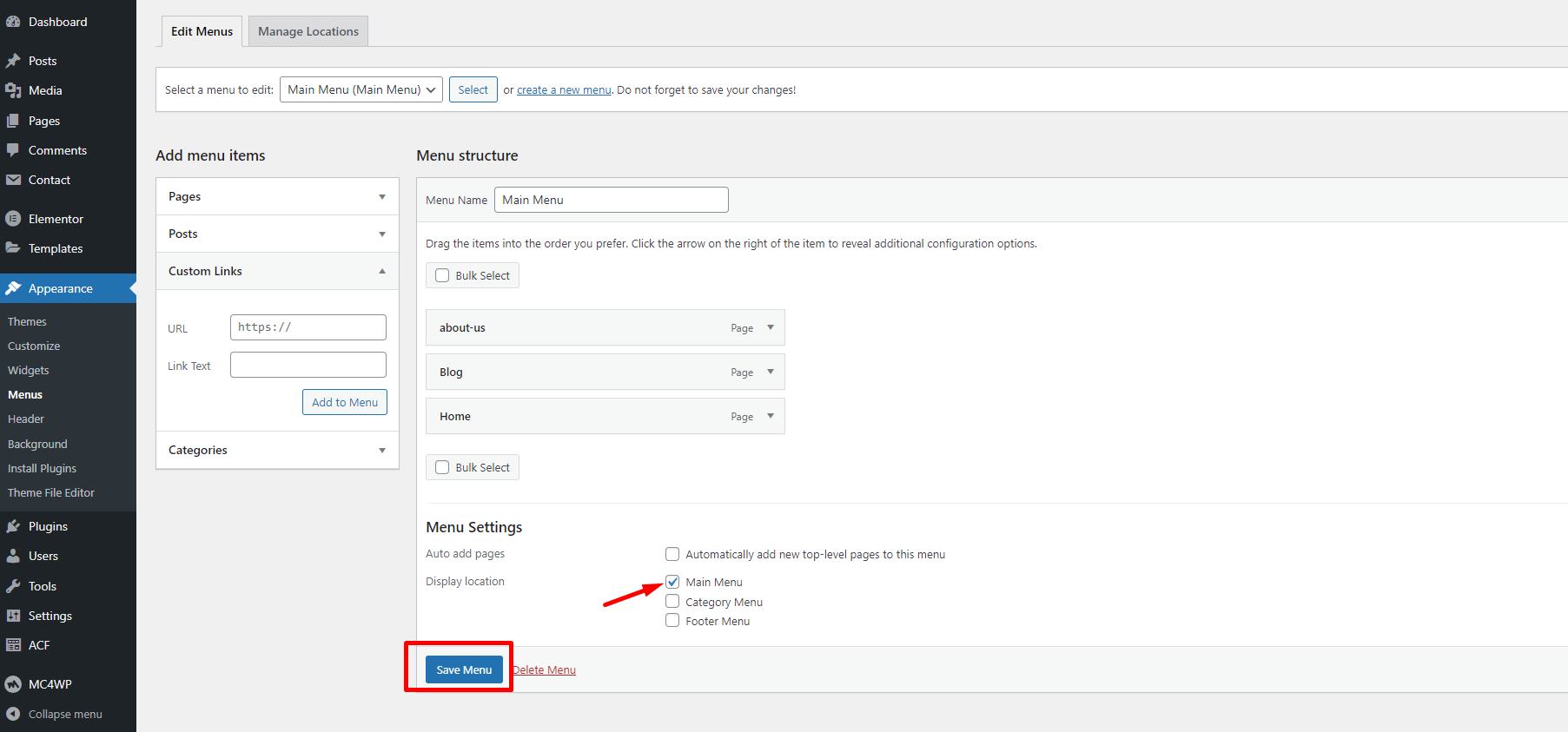Enable automatically add new top-level pages
This screenshot has height=732, width=1568.
coord(672,554)
